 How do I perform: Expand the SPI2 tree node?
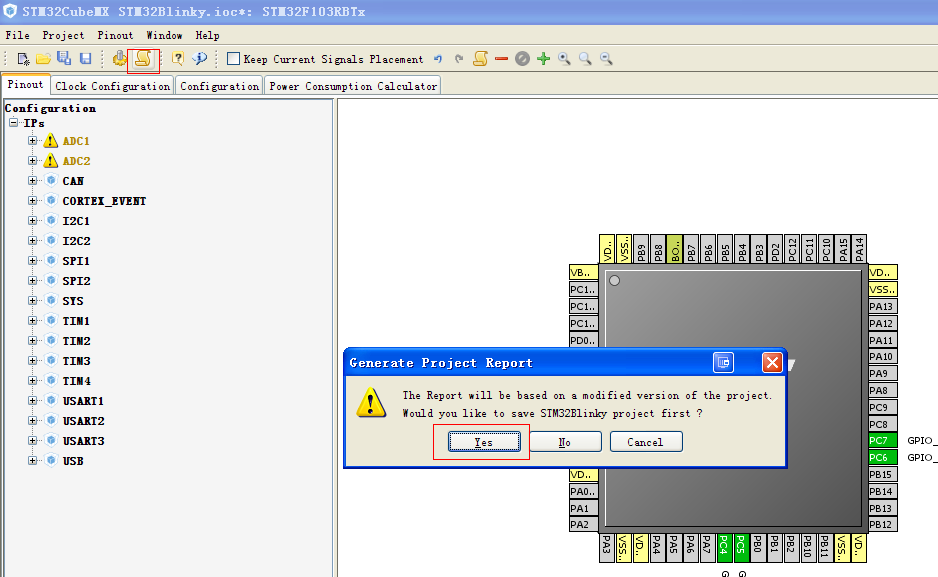[32, 280]
